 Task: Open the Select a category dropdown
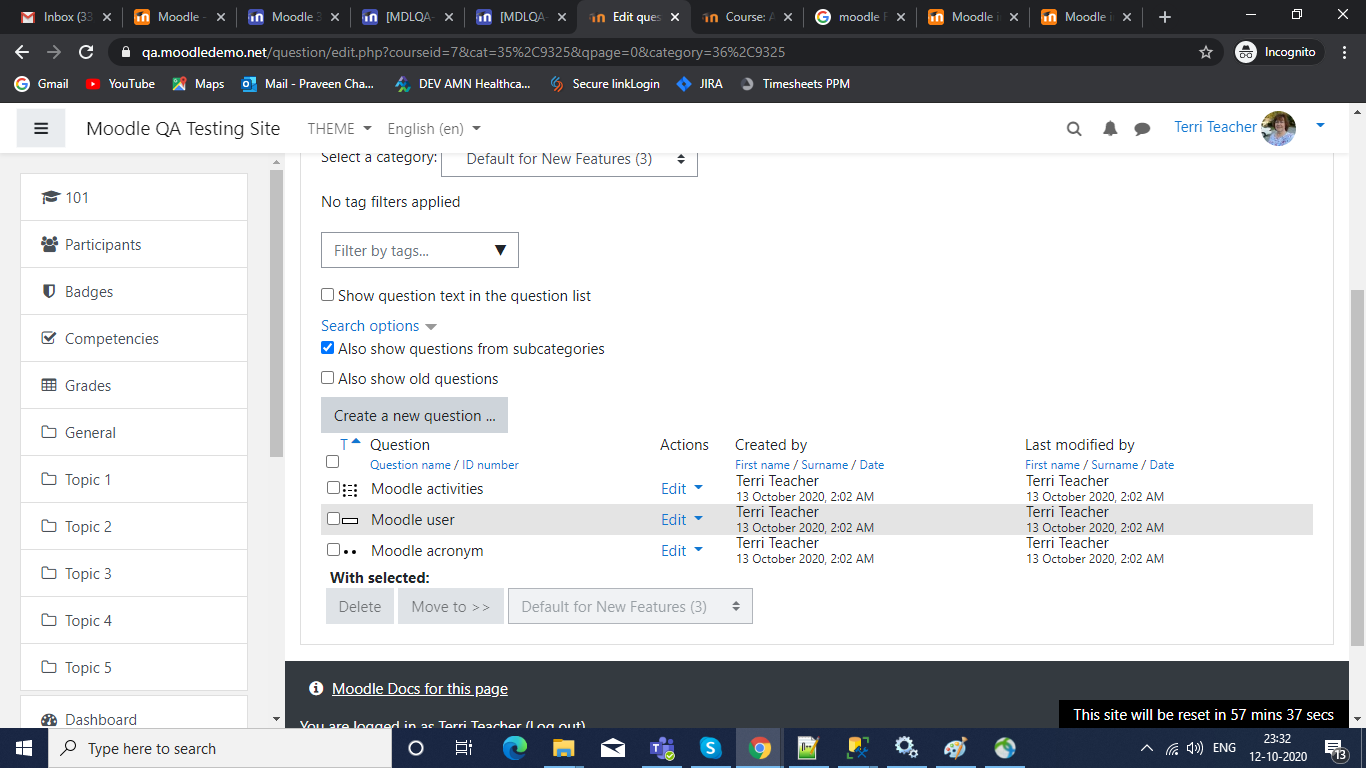tap(569, 159)
